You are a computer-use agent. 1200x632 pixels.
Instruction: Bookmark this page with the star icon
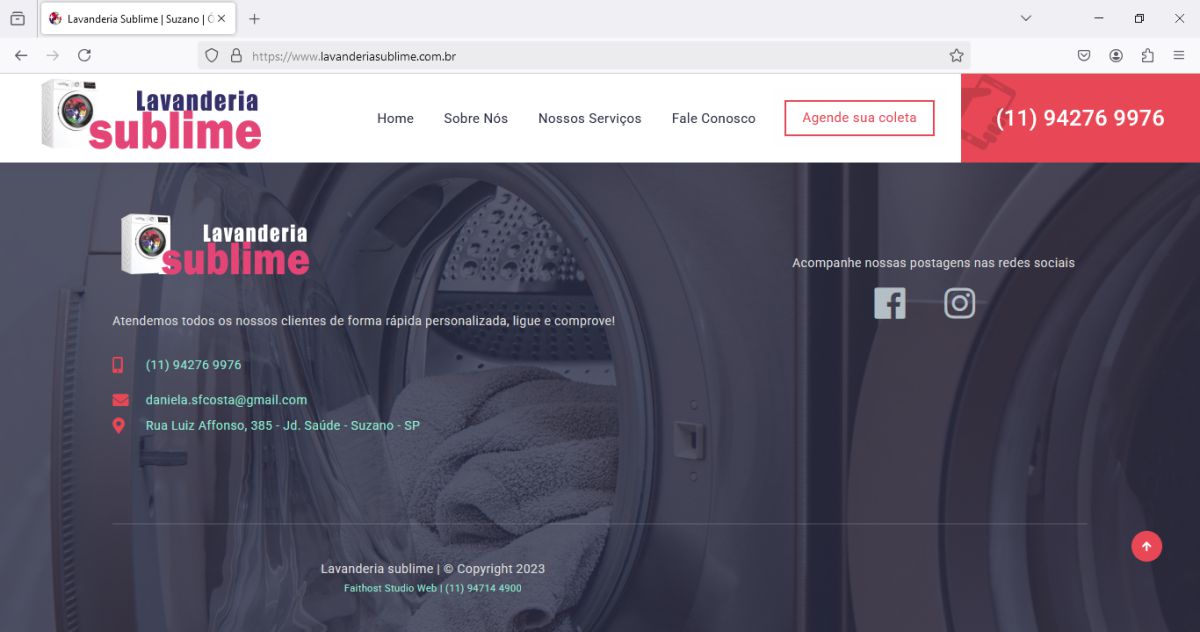[x=956, y=56]
